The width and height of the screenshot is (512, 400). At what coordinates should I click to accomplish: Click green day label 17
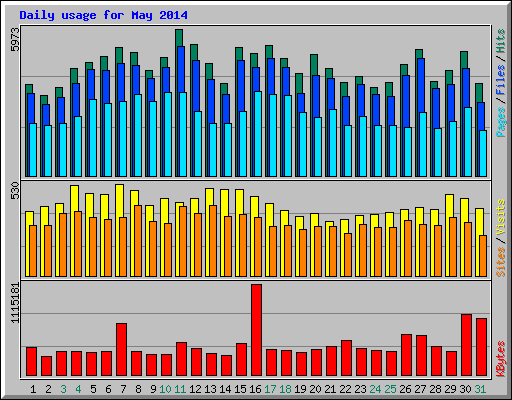click(x=270, y=389)
